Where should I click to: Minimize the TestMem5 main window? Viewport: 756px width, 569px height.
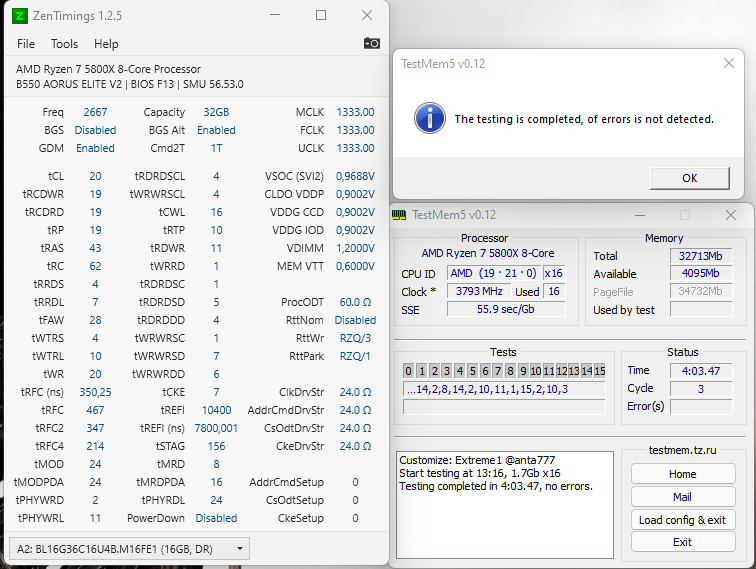click(640, 215)
